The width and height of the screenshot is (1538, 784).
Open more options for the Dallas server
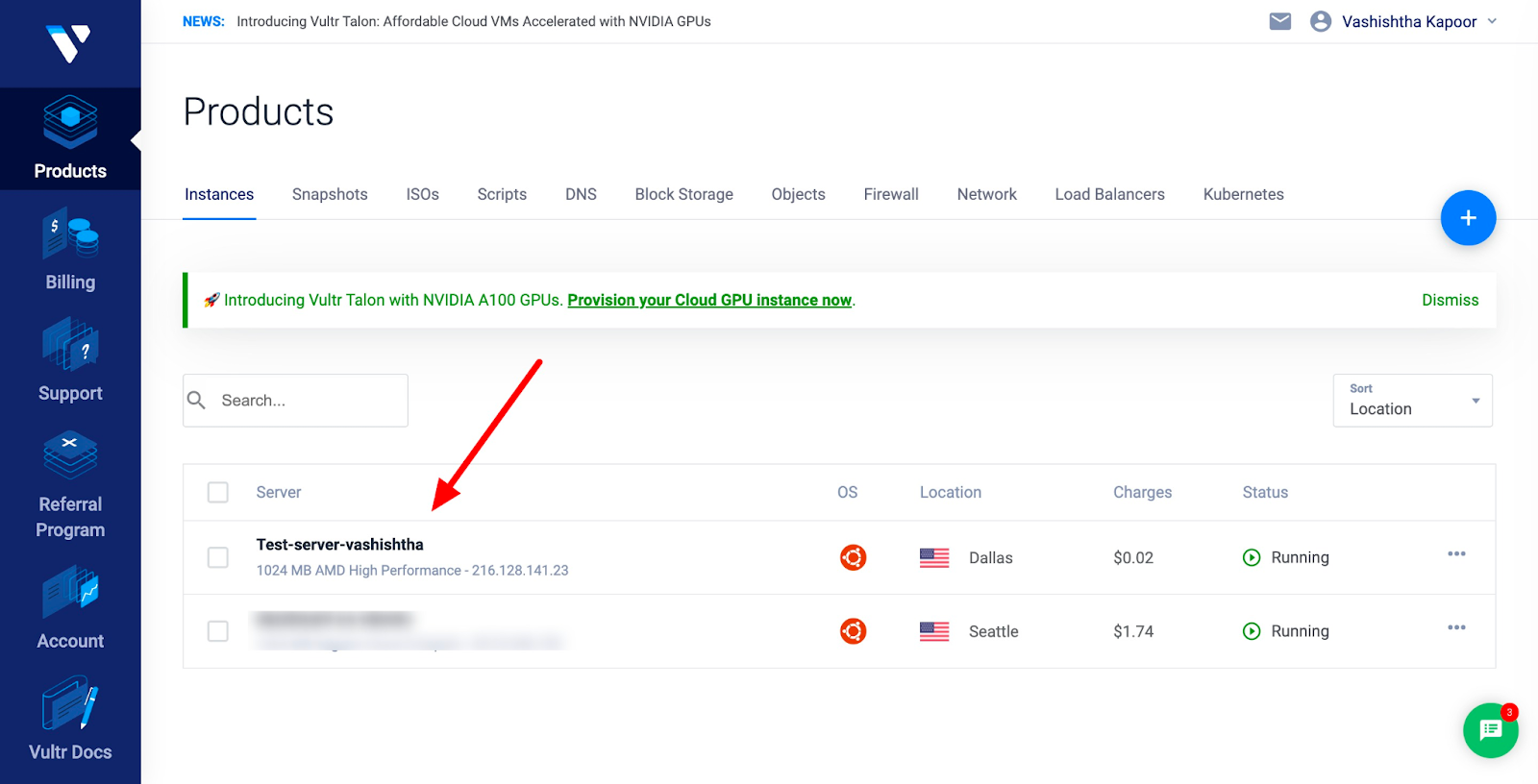pos(1456,553)
